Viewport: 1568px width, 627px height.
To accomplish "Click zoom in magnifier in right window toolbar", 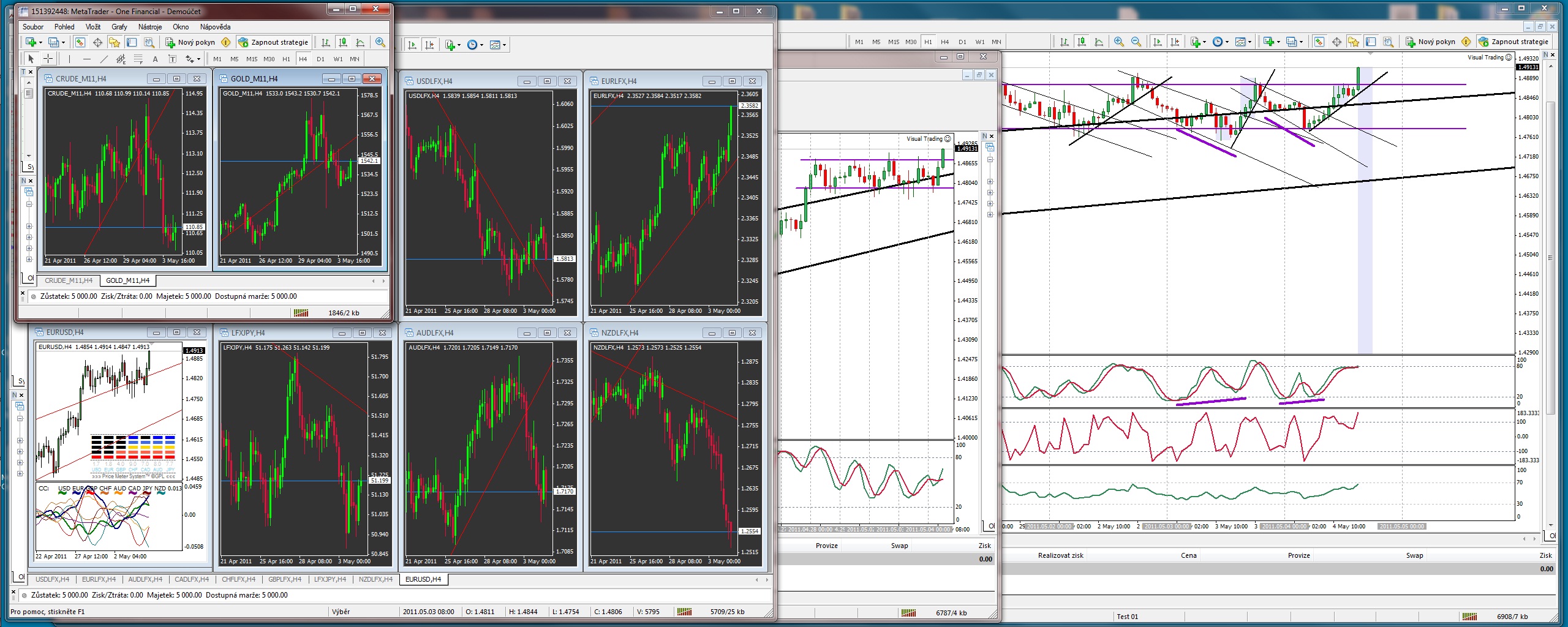I will [x=1119, y=42].
